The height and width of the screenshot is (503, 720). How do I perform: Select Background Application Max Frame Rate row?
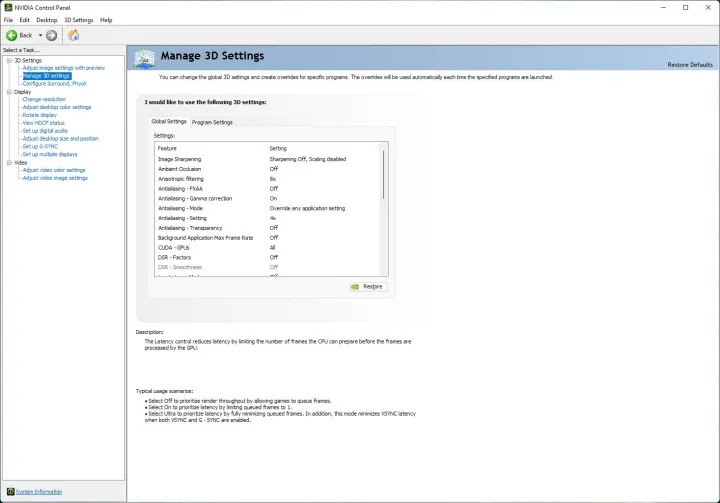click(269, 238)
